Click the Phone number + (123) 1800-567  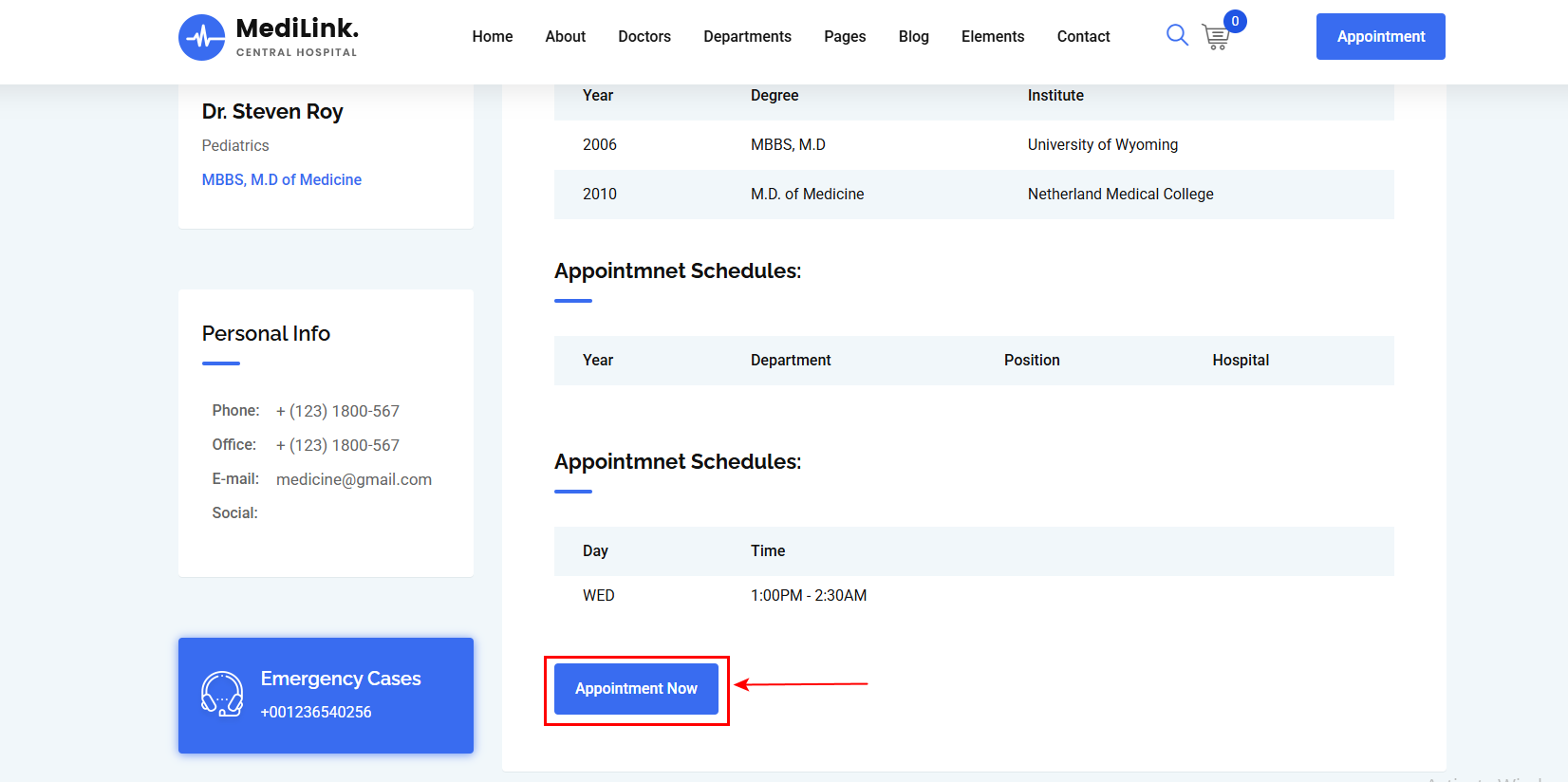click(338, 411)
